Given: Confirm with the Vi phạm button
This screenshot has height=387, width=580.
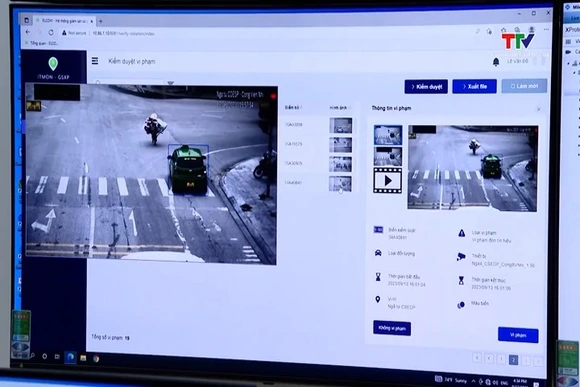Looking at the screenshot, I should click(x=518, y=335).
